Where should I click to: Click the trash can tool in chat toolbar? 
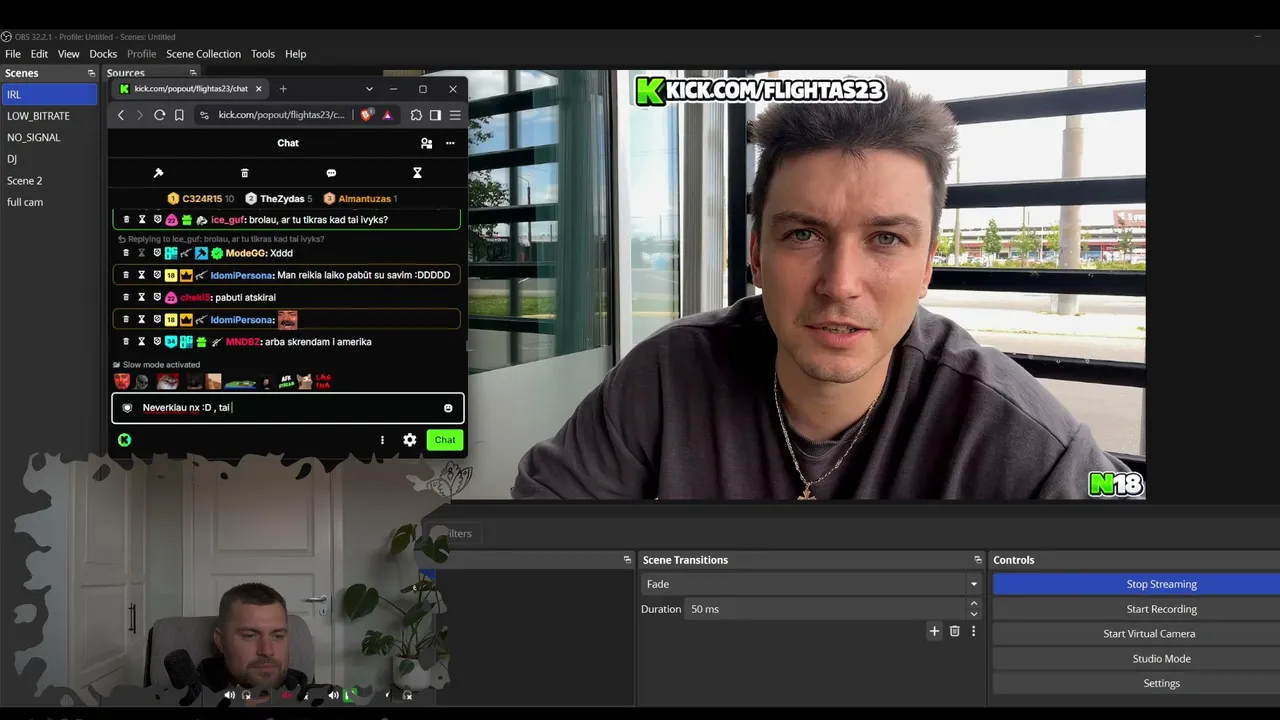[245, 173]
